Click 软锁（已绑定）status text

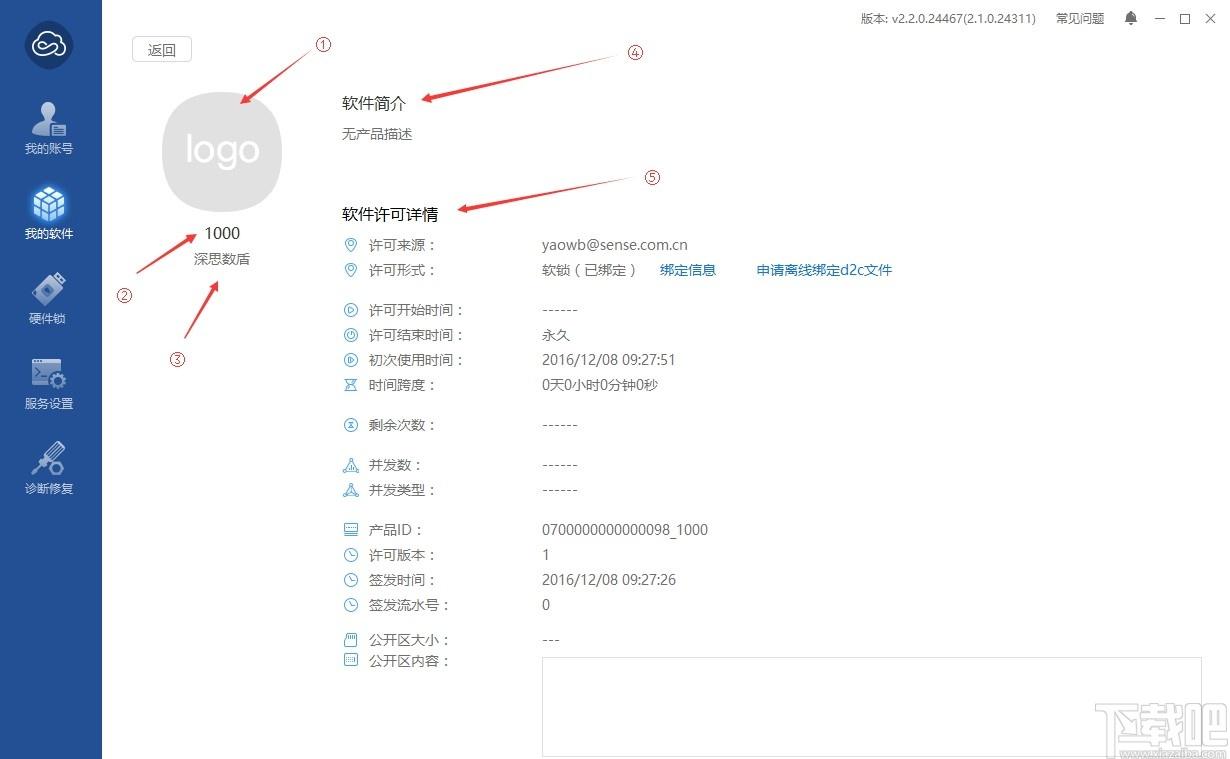[x=590, y=270]
